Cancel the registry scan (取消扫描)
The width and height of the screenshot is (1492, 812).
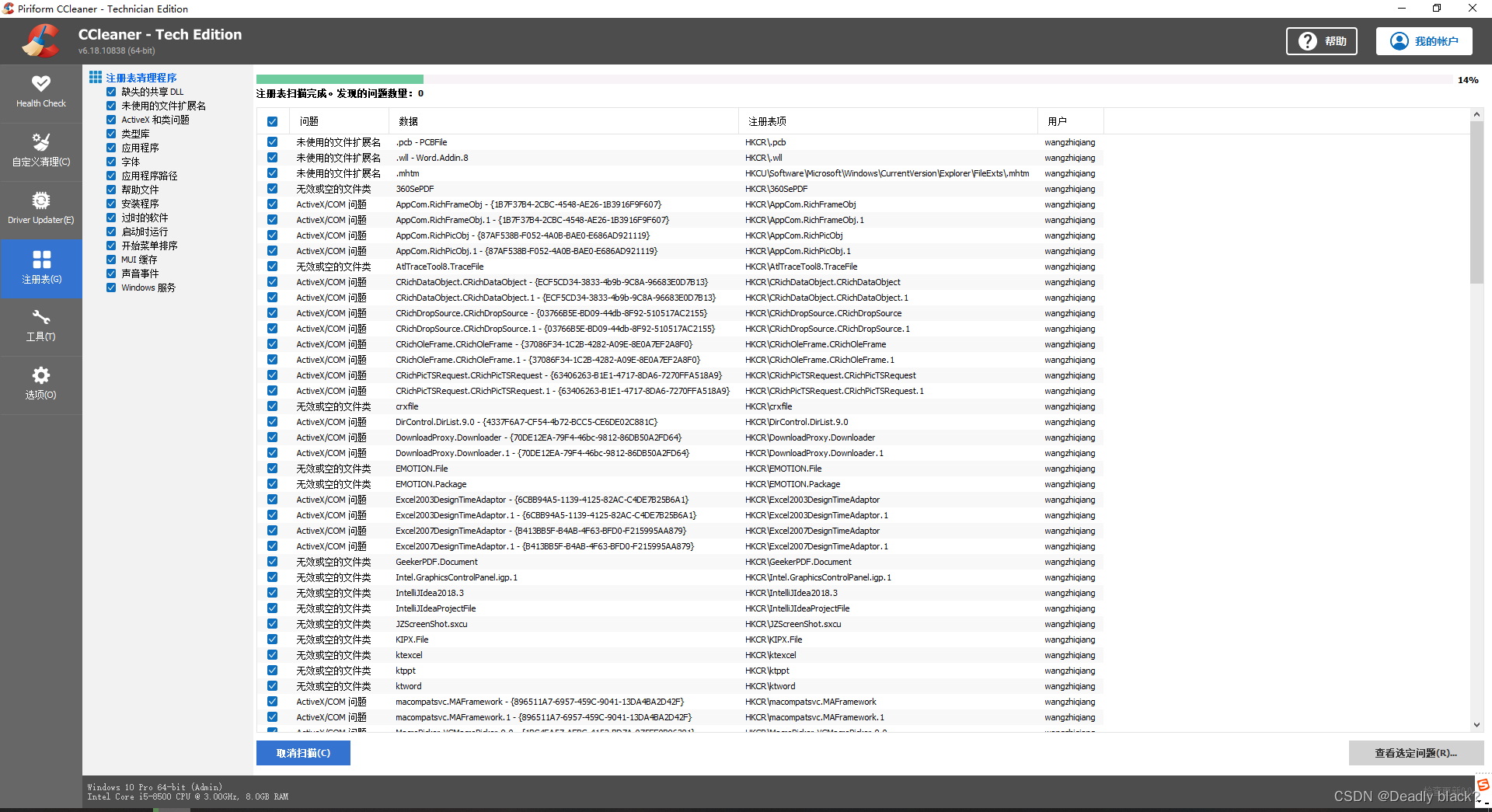click(x=303, y=753)
